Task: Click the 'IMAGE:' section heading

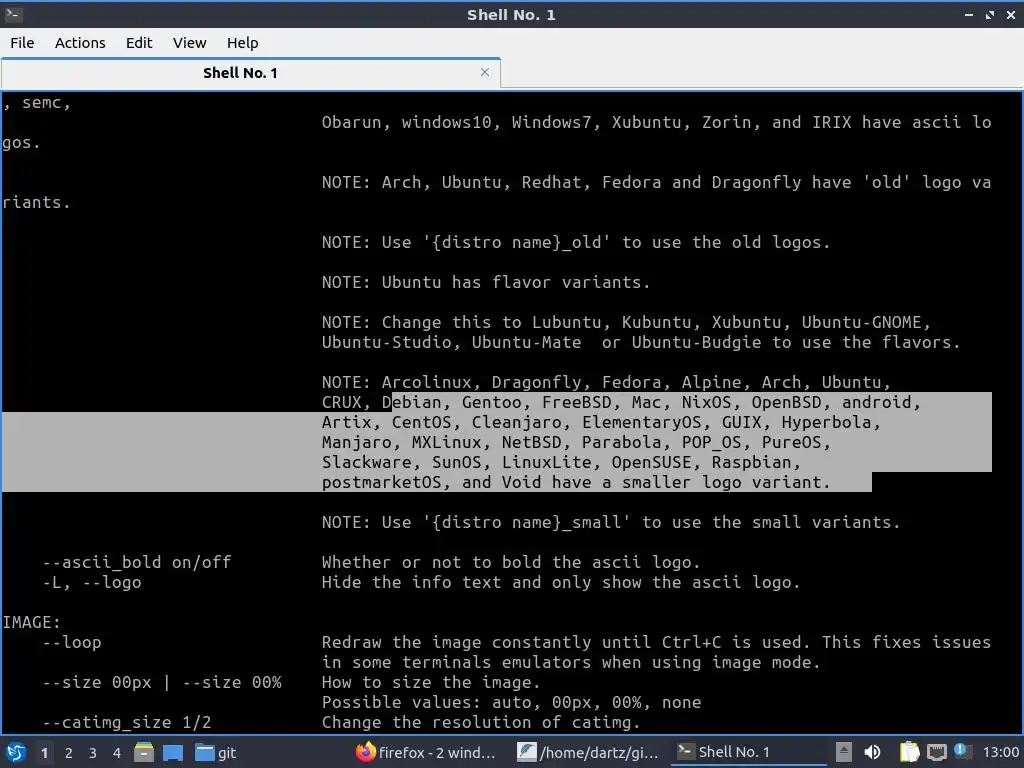Action: [x=31, y=622]
